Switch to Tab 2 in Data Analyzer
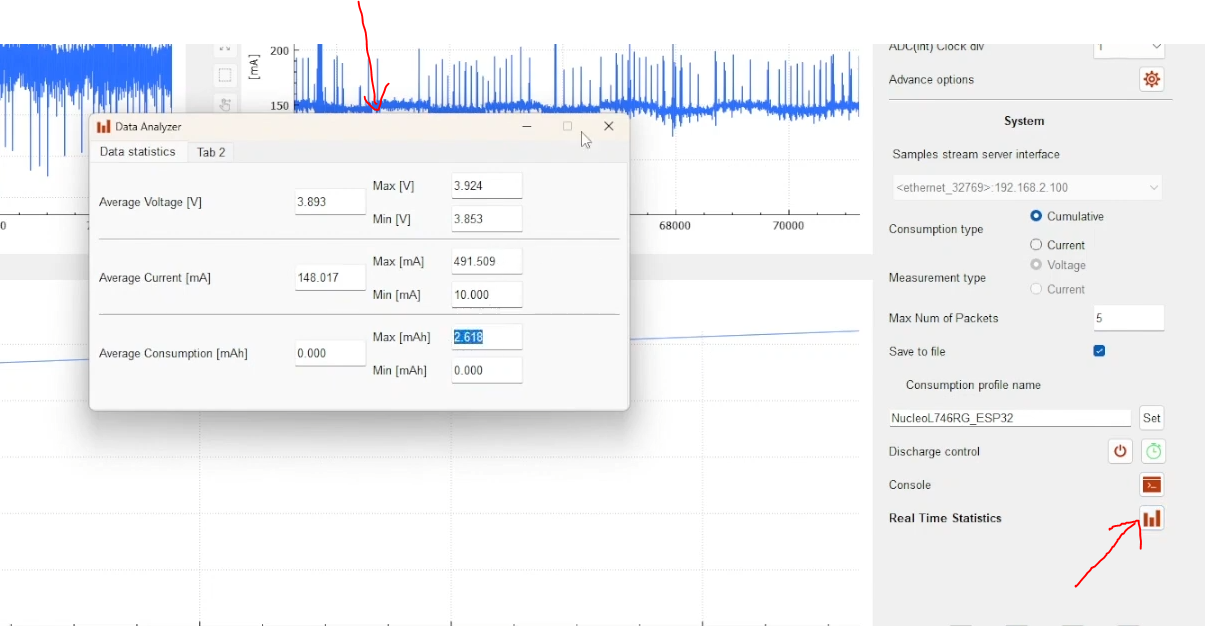 (211, 152)
